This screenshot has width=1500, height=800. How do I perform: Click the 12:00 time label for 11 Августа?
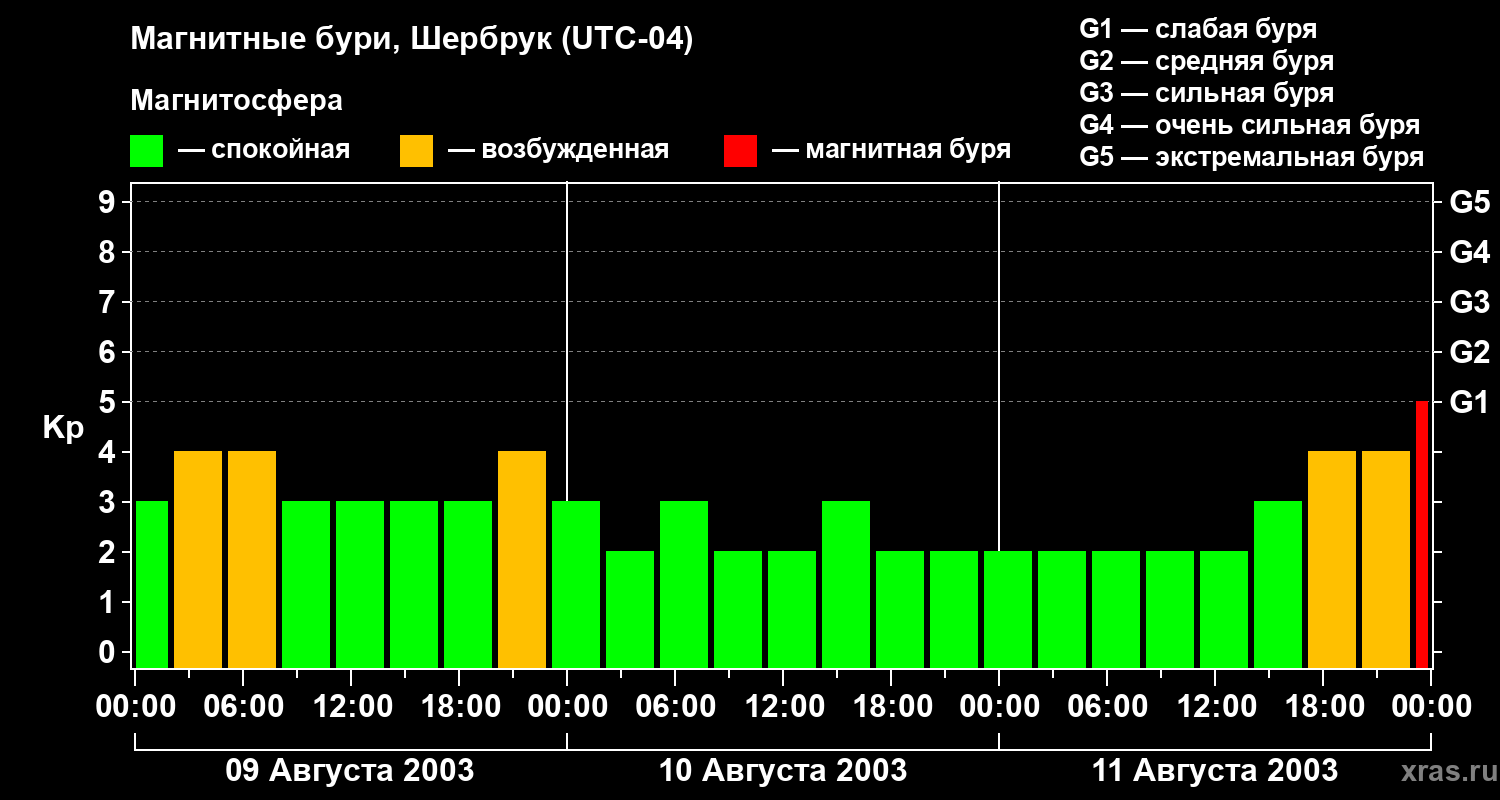click(1215, 707)
